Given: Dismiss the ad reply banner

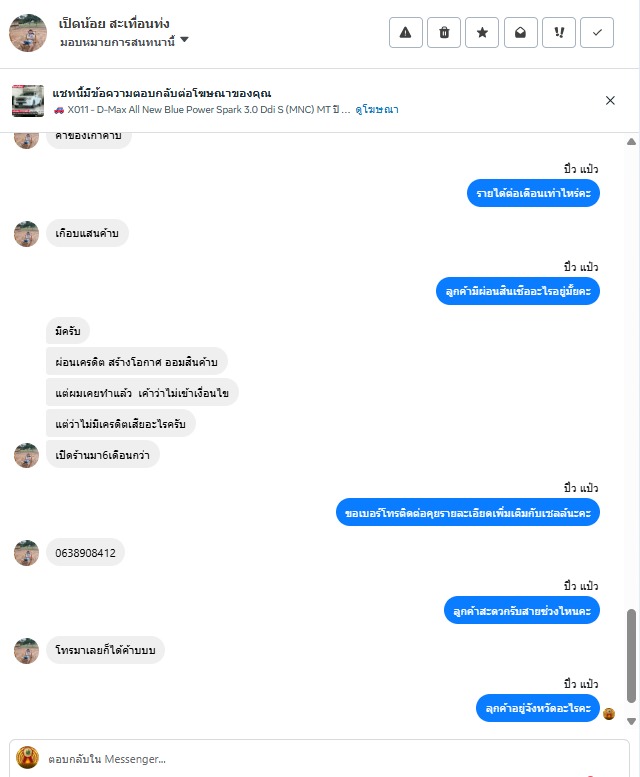Looking at the screenshot, I should pos(610,101).
